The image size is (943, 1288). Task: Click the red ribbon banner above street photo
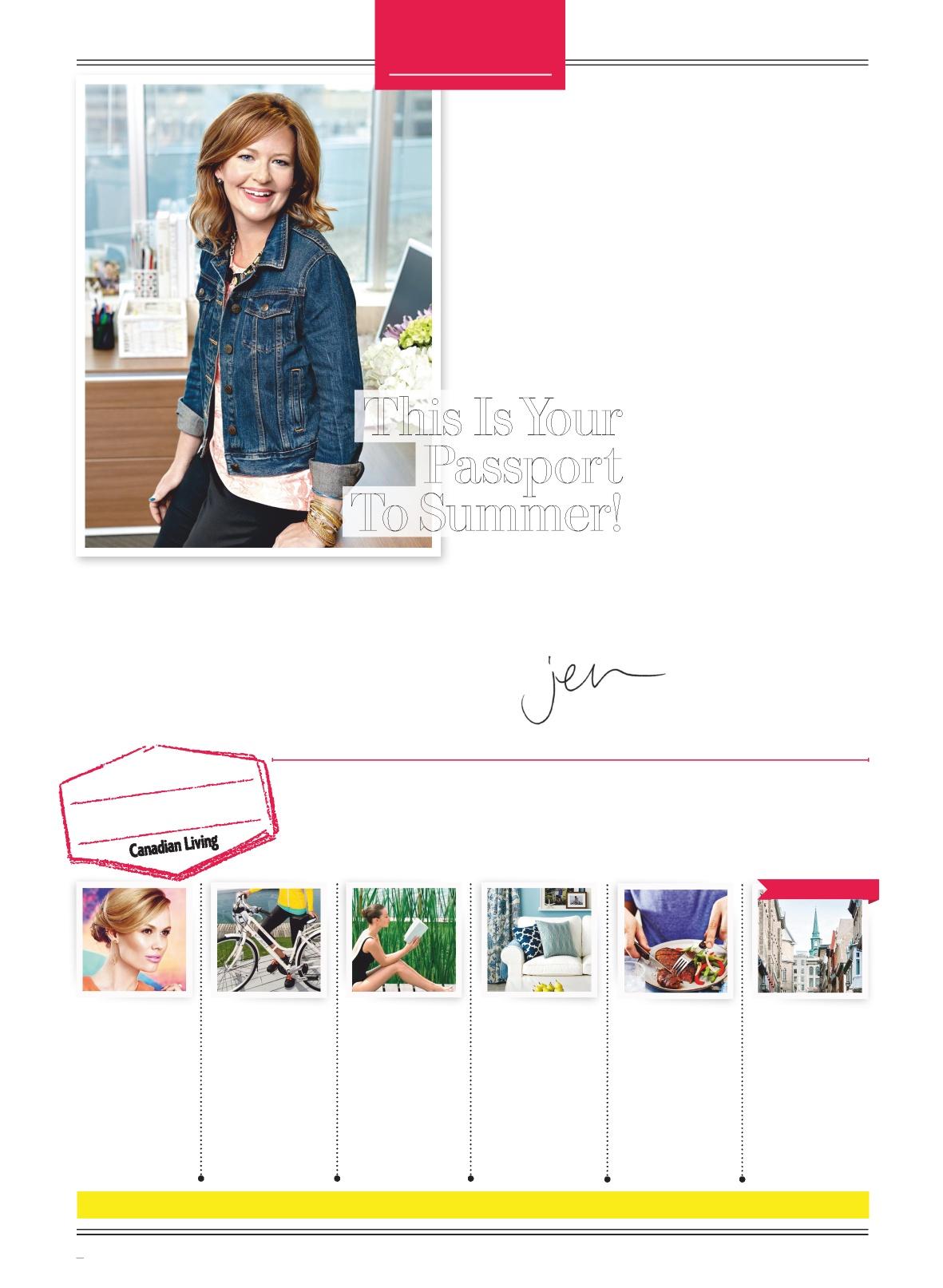[x=818, y=889]
